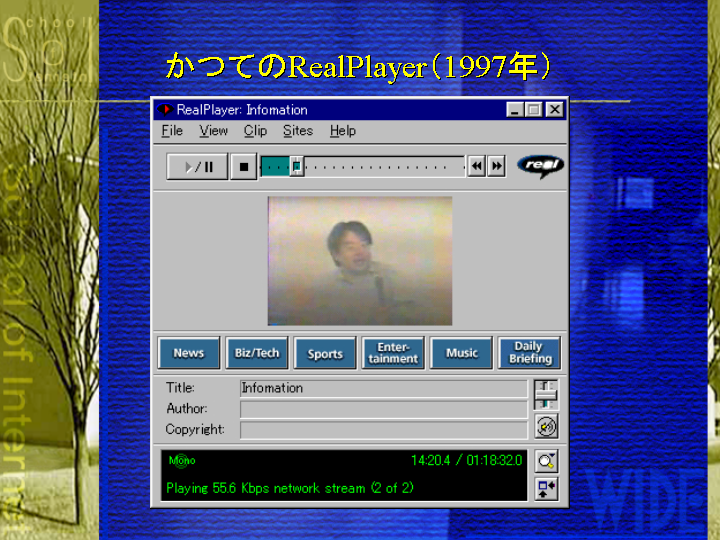
Task: Click the dotted part of the seek bar
Action: click(383, 167)
